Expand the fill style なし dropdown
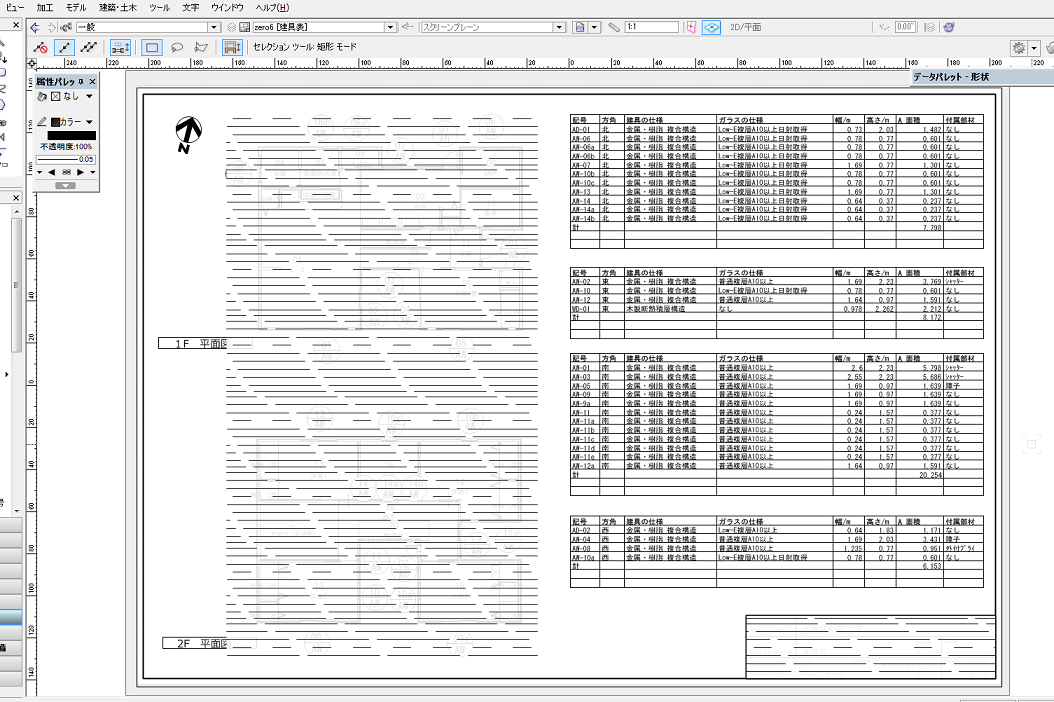The width and height of the screenshot is (1054, 702). coord(90,97)
